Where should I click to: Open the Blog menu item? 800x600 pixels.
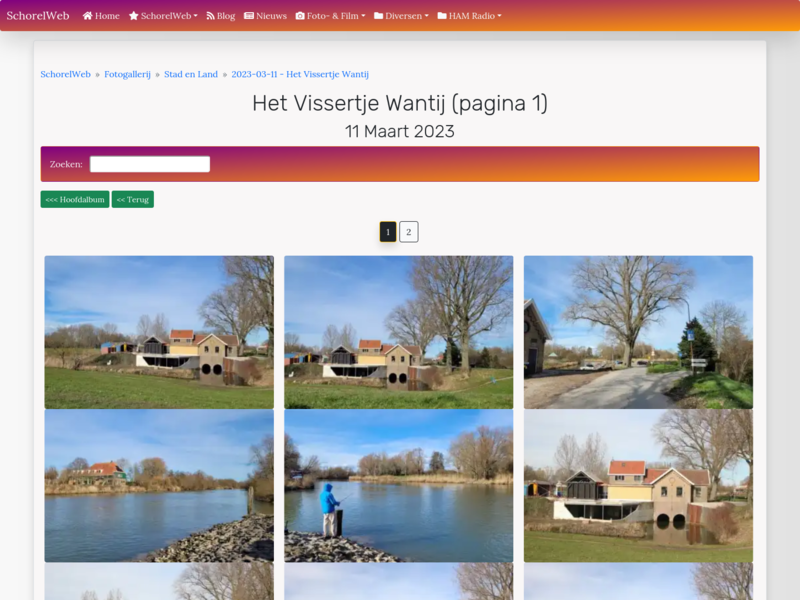pyautogui.click(x=220, y=16)
